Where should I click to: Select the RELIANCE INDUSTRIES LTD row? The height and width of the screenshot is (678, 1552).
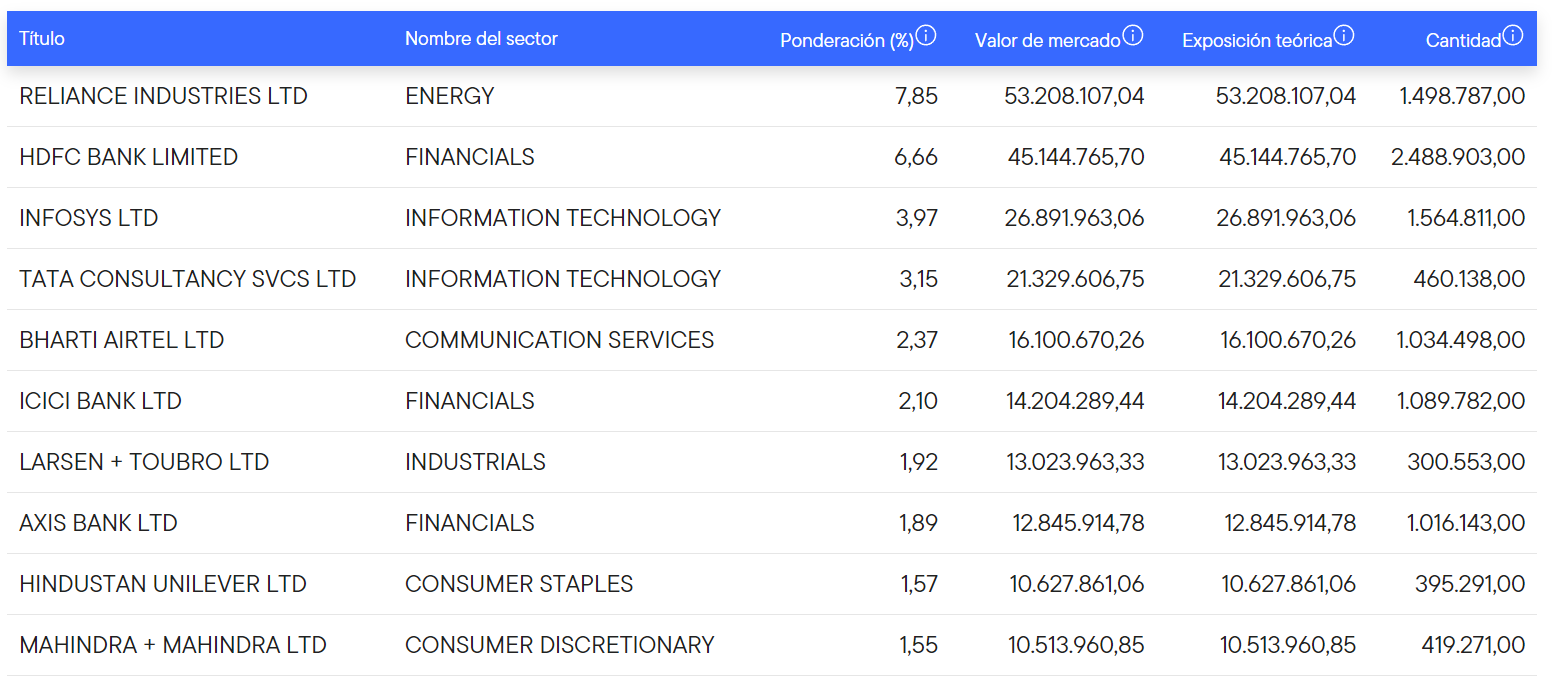[163, 96]
